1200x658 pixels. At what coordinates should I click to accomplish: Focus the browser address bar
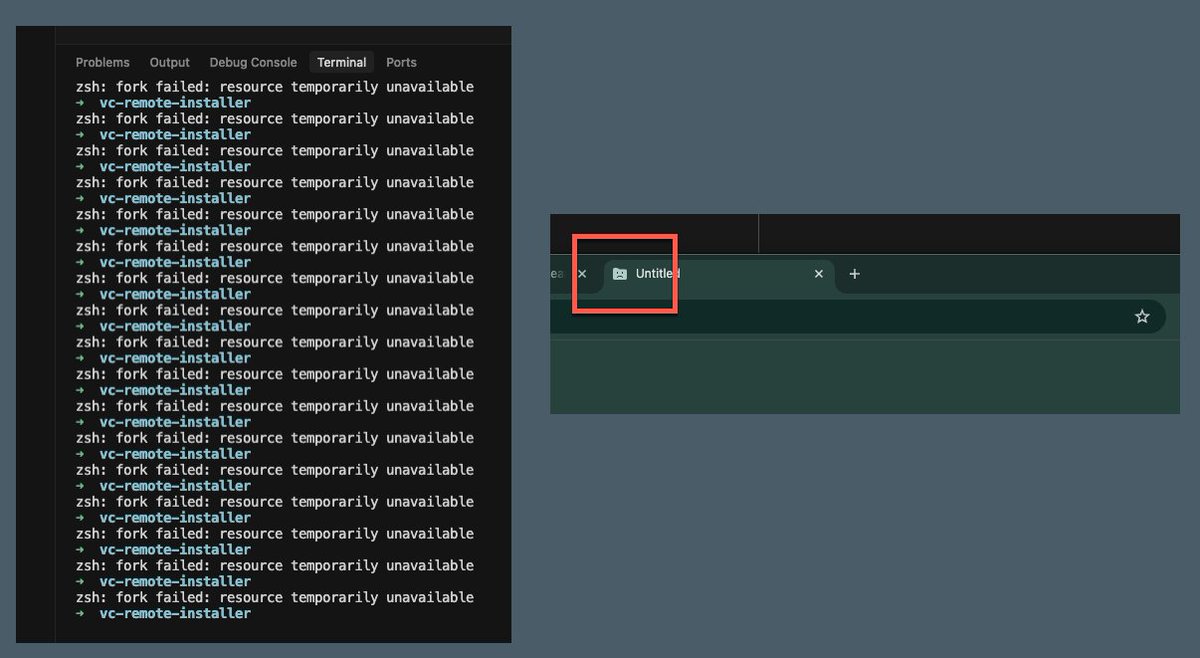click(x=857, y=317)
